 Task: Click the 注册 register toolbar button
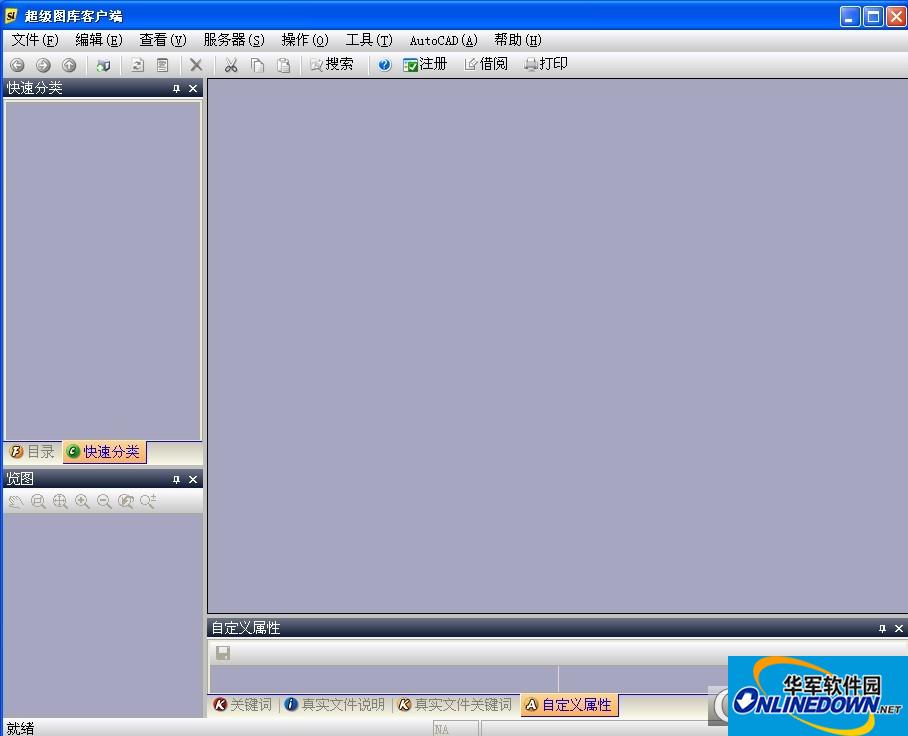point(425,64)
